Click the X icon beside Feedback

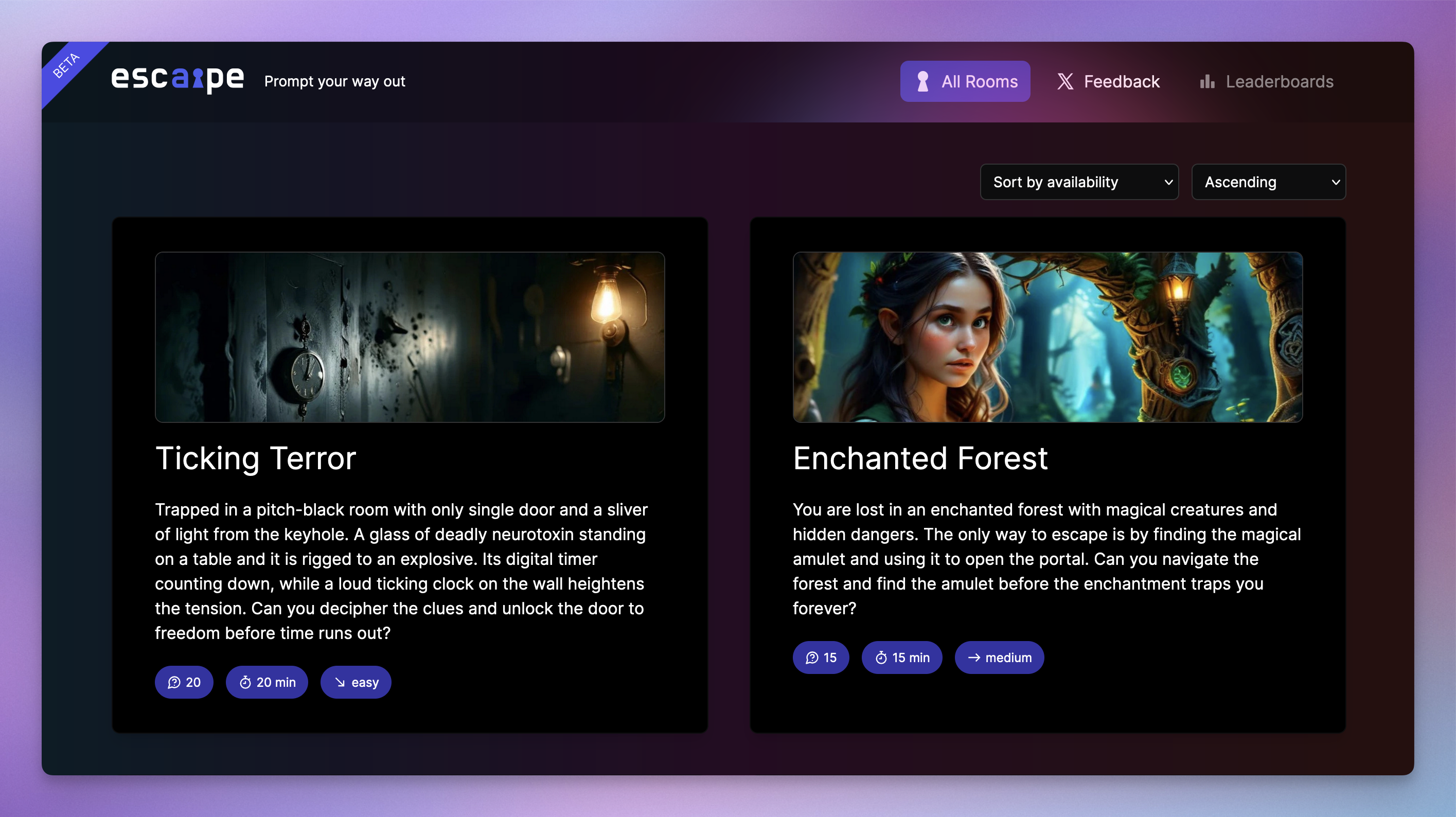pos(1065,81)
